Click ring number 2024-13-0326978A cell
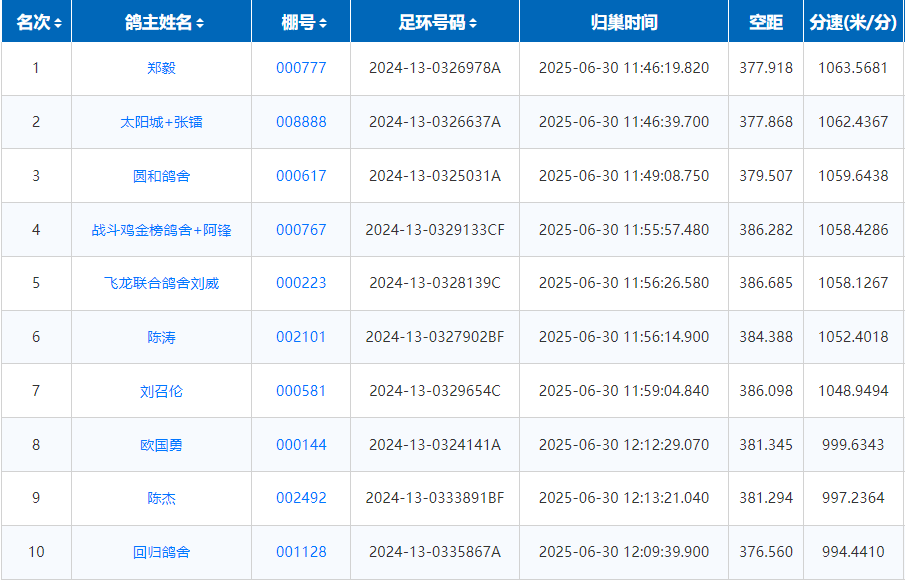 point(434,68)
